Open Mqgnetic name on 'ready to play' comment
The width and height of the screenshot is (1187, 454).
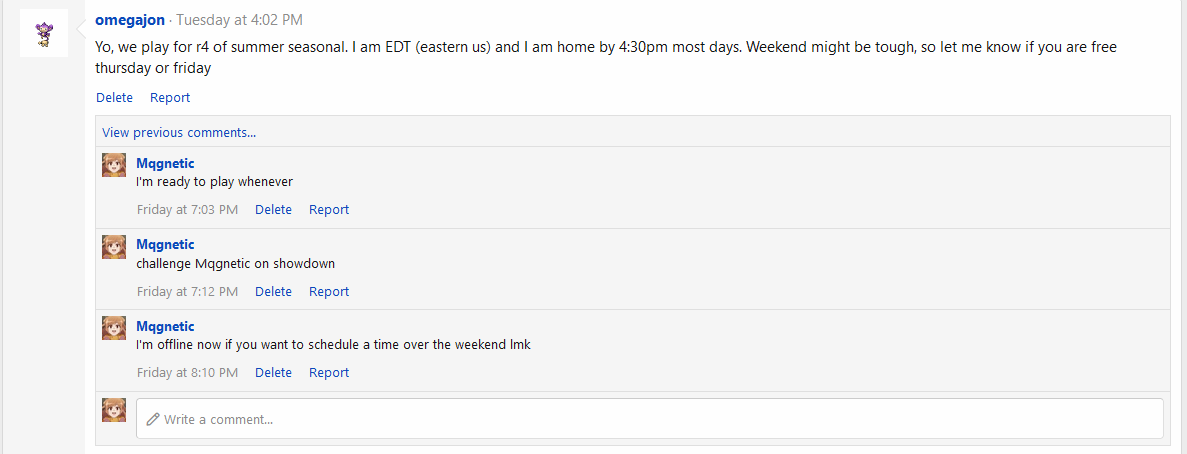165,163
